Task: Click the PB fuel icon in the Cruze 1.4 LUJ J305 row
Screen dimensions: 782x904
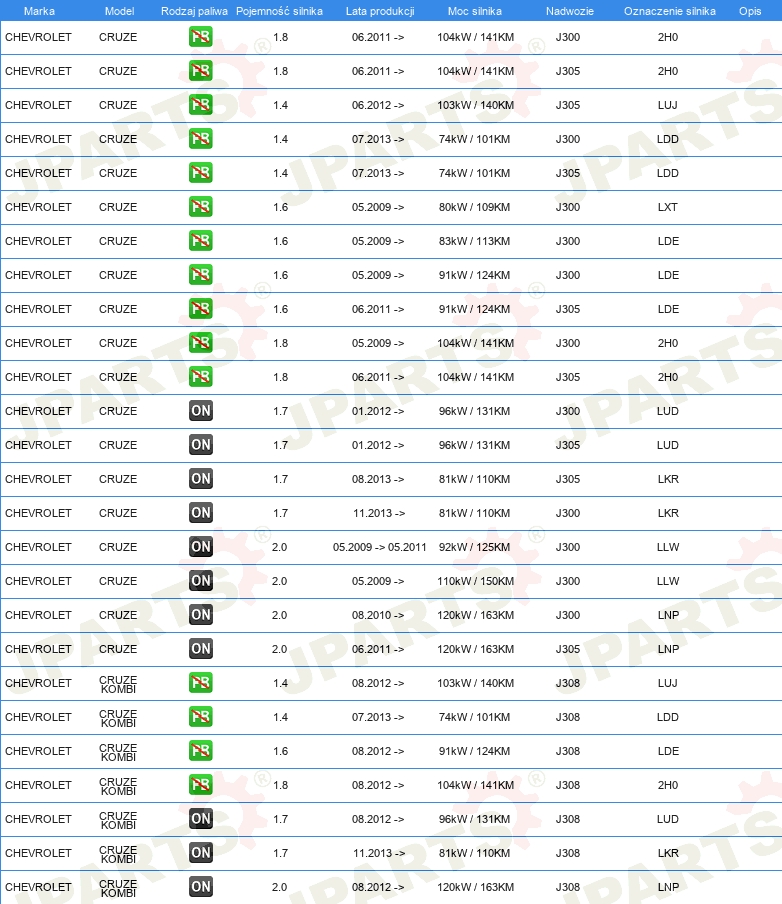Action: pyautogui.click(x=201, y=105)
